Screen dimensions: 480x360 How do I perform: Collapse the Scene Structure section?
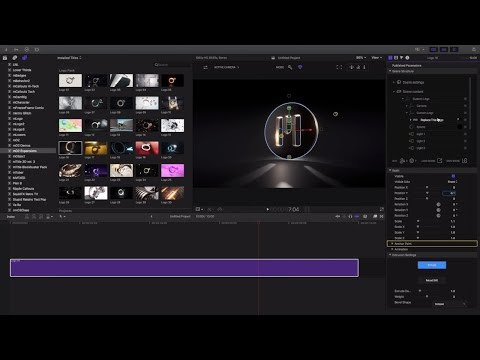click(x=390, y=71)
